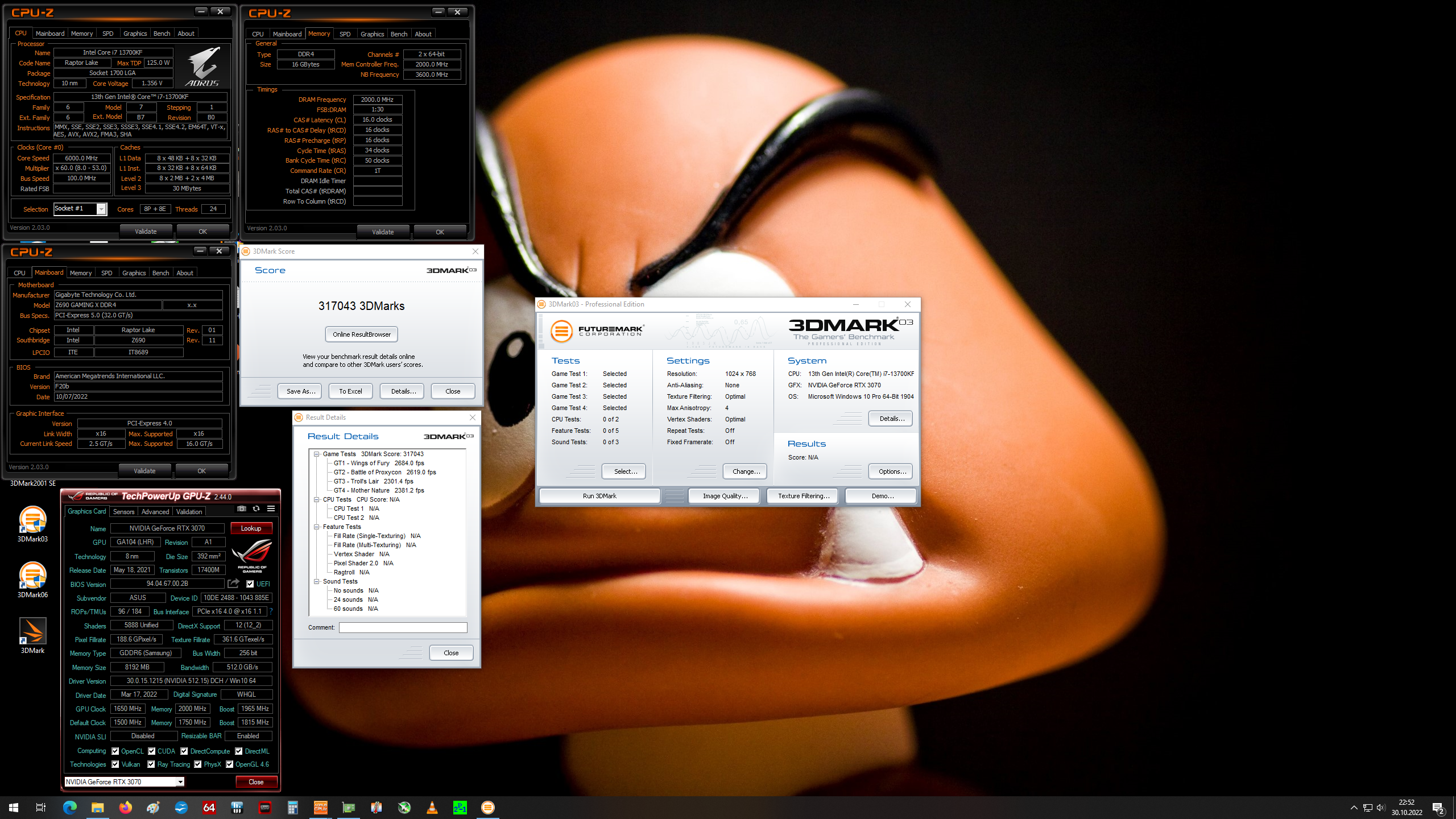
Task: Toggle the OpenCL checkbox
Action: click(x=115, y=751)
